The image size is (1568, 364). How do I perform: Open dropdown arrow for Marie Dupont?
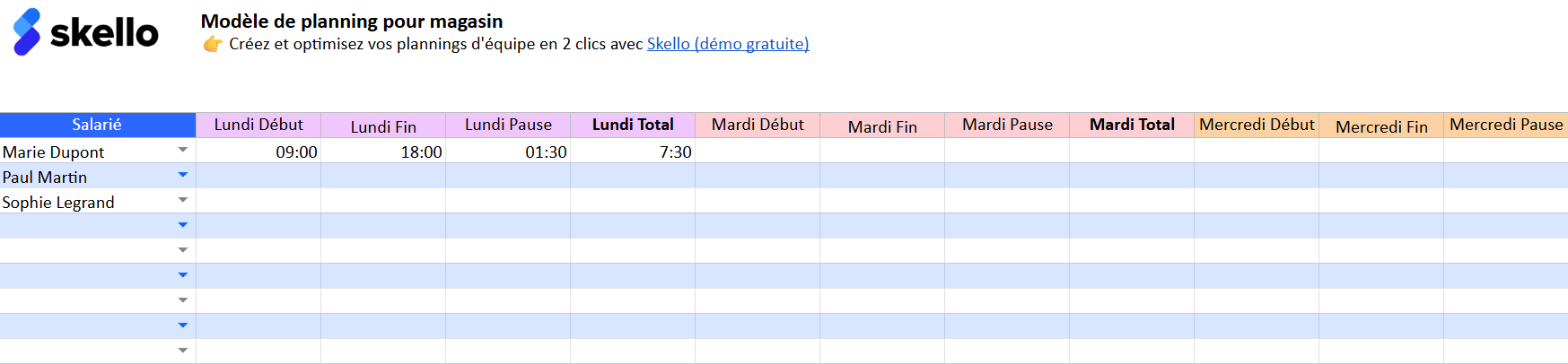point(183,150)
